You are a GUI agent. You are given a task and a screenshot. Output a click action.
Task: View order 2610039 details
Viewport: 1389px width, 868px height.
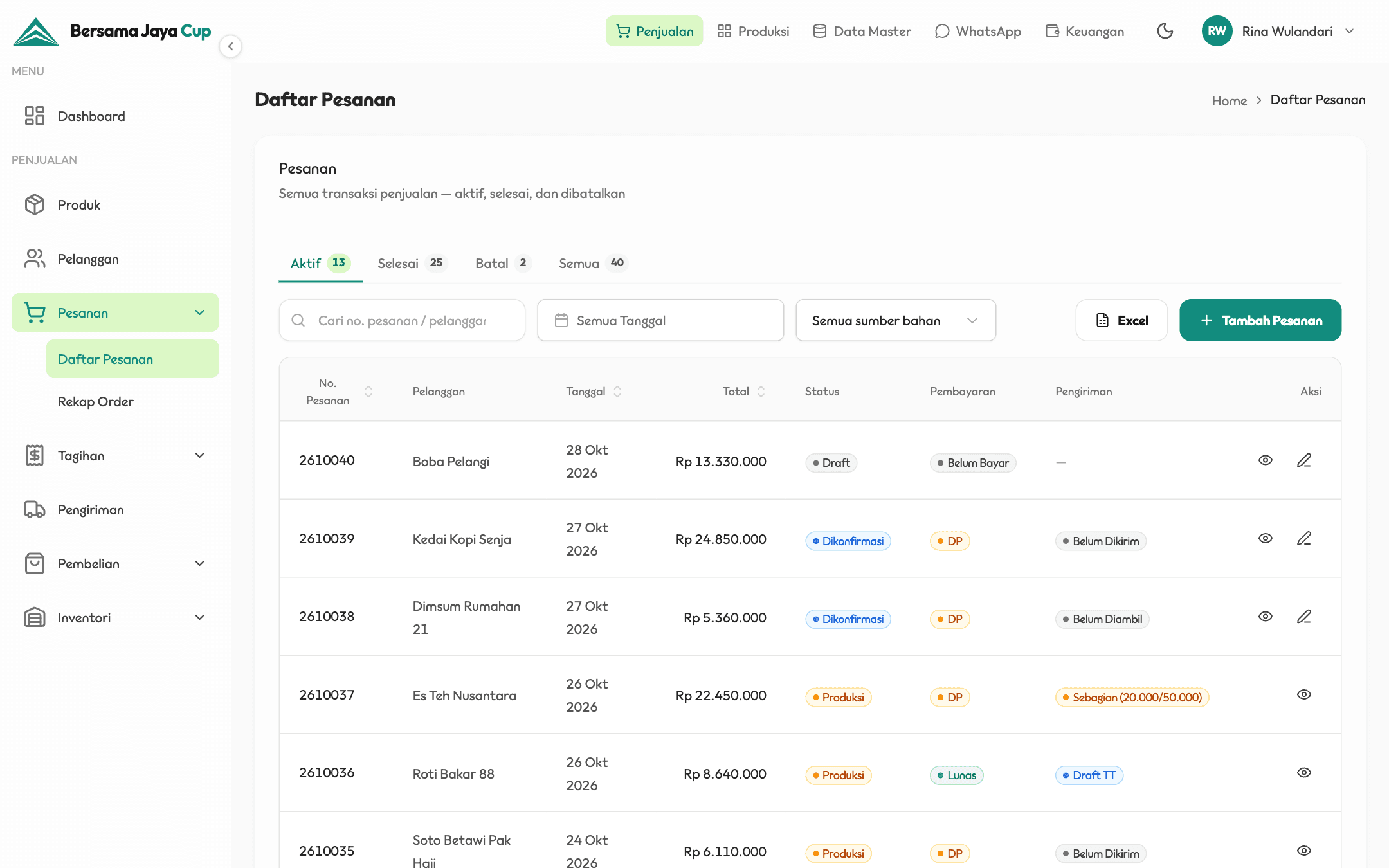(1265, 538)
